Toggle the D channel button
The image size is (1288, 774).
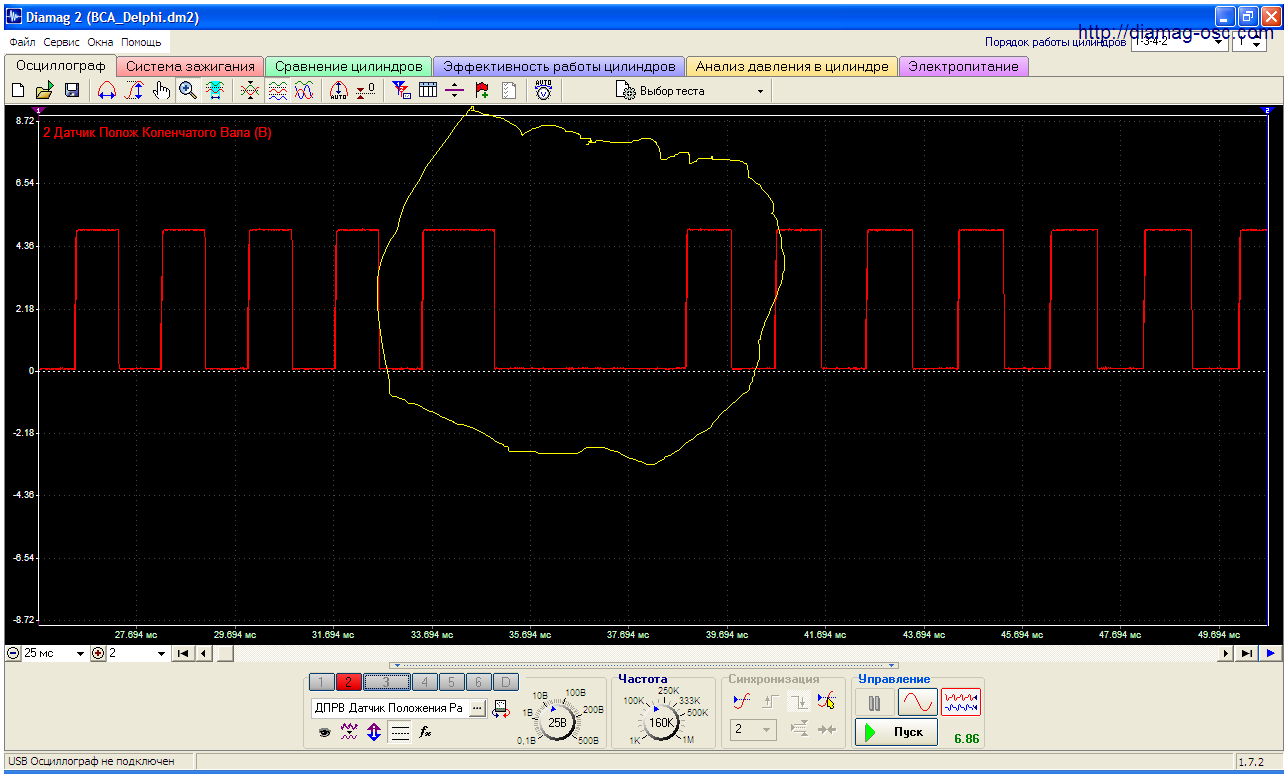tap(506, 682)
